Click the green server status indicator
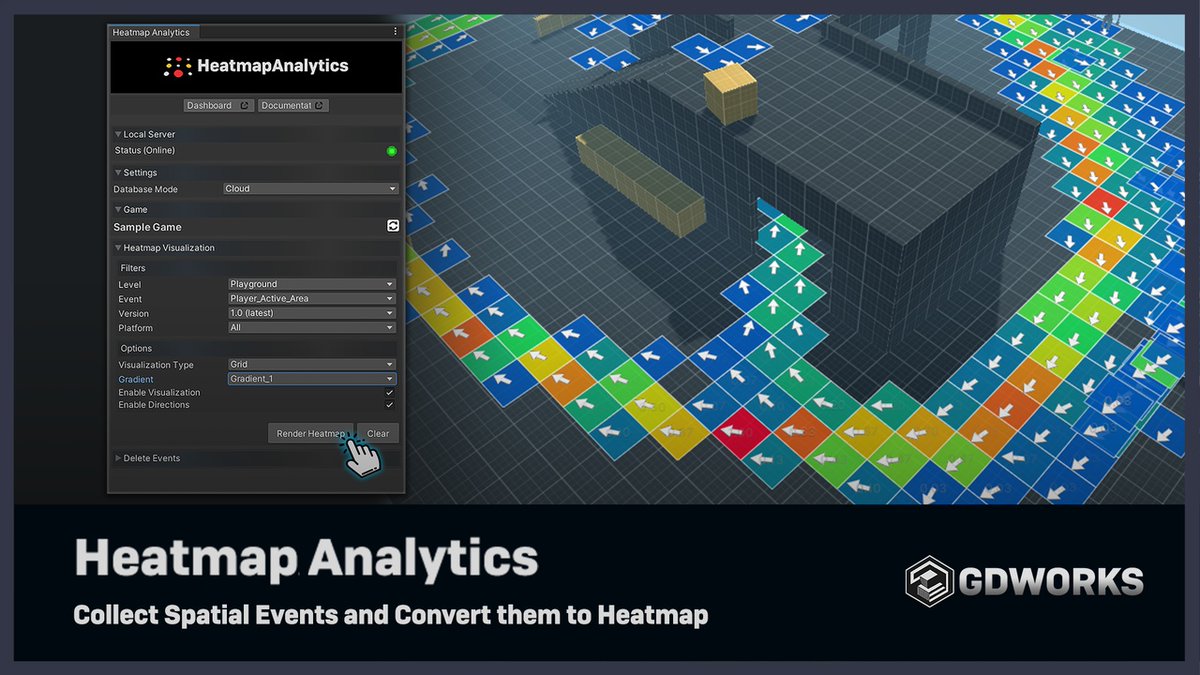This screenshot has height=675, width=1200. click(392, 151)
